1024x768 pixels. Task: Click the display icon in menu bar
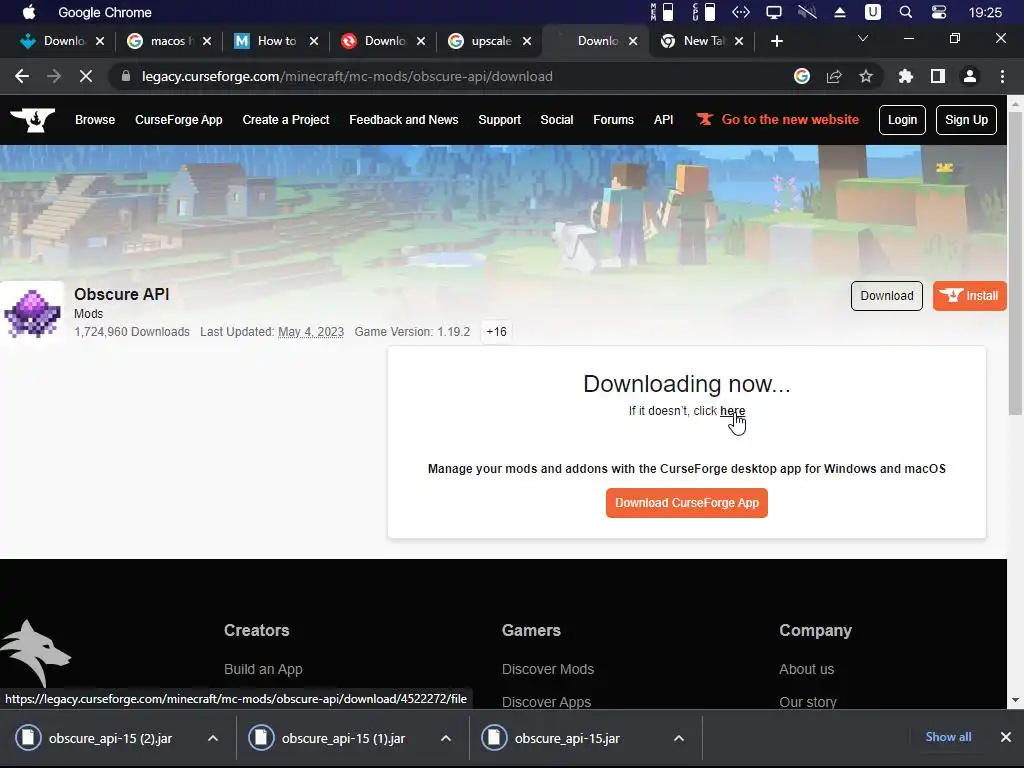(774, 12)
